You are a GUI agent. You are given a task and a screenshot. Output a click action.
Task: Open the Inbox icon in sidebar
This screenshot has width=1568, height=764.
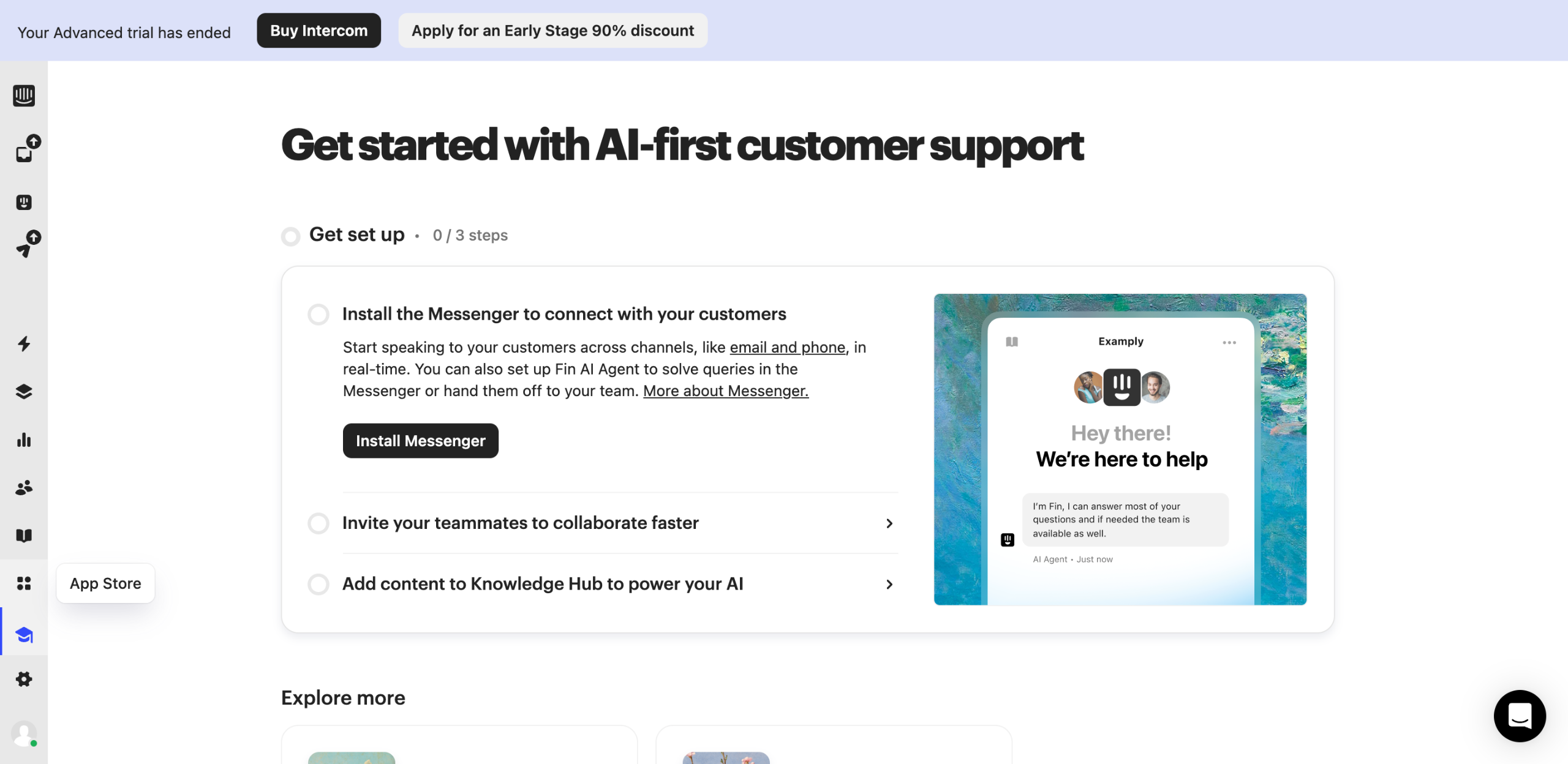point(24,152)
